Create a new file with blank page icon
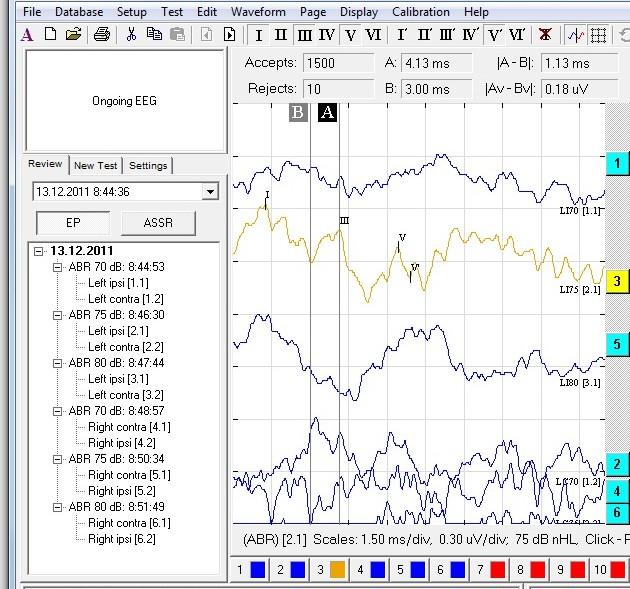Screen dimensions: 630x589 tap(50, 34)
